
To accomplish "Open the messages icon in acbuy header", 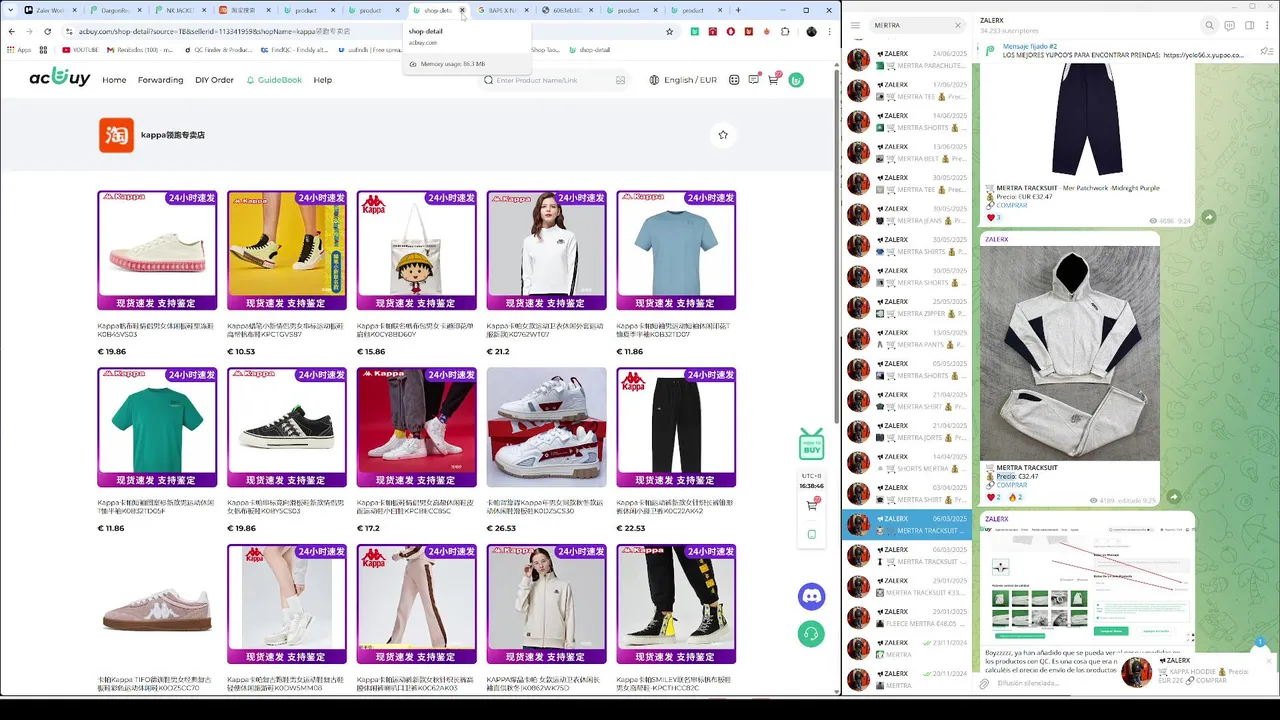I will pyautogui.click(x=753, y=80).
